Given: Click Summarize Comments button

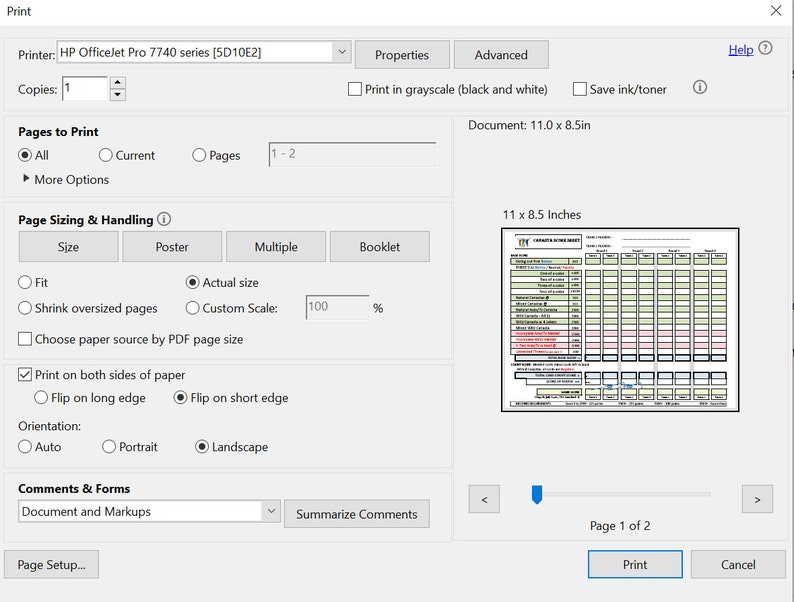Looking at the screenshot, I should pos(357,514).
